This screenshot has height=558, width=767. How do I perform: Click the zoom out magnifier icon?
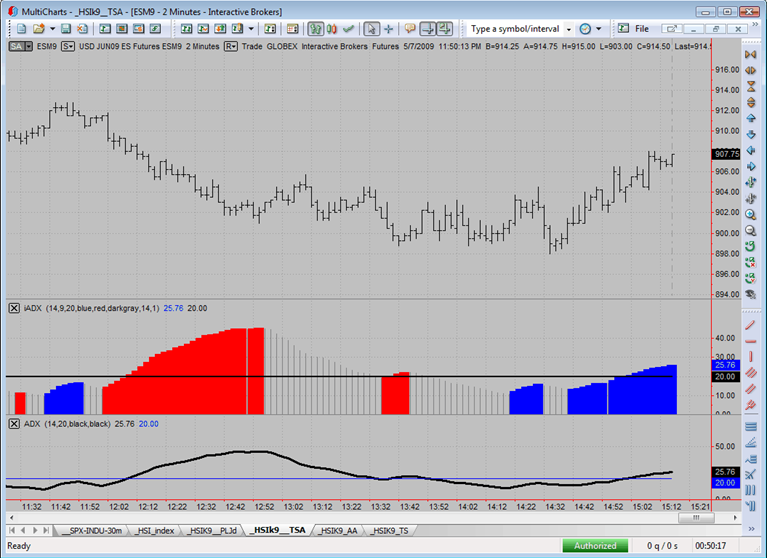(x=750, y=230)
